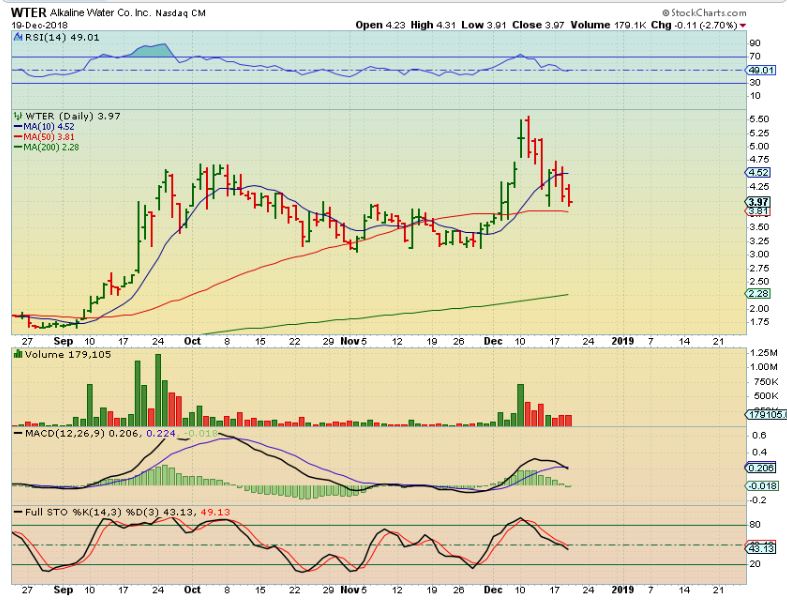Click the MACD(12,26,9) 0.206 legend label

[x=83, y=433]
